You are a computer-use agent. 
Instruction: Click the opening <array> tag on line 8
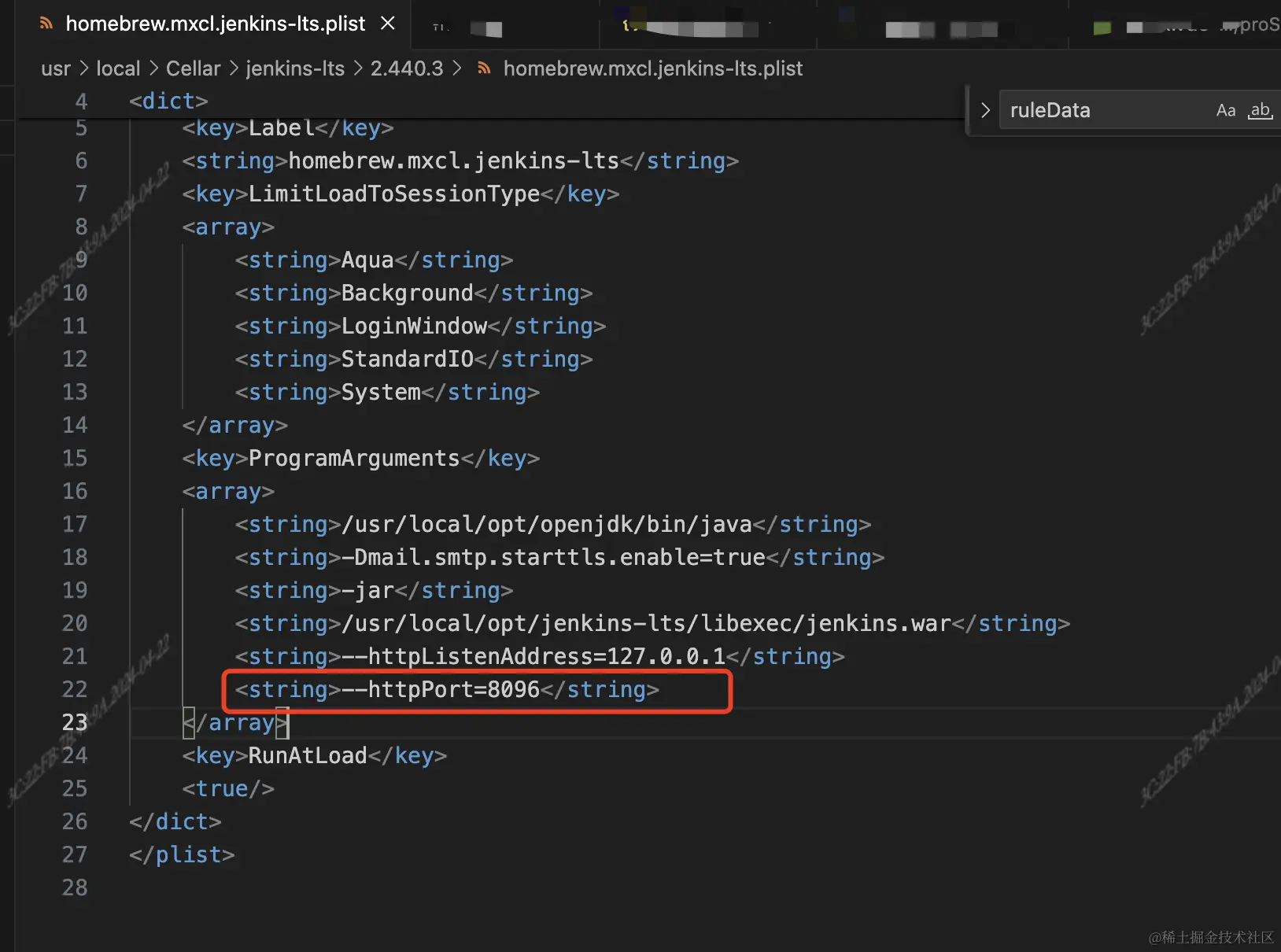228,227
